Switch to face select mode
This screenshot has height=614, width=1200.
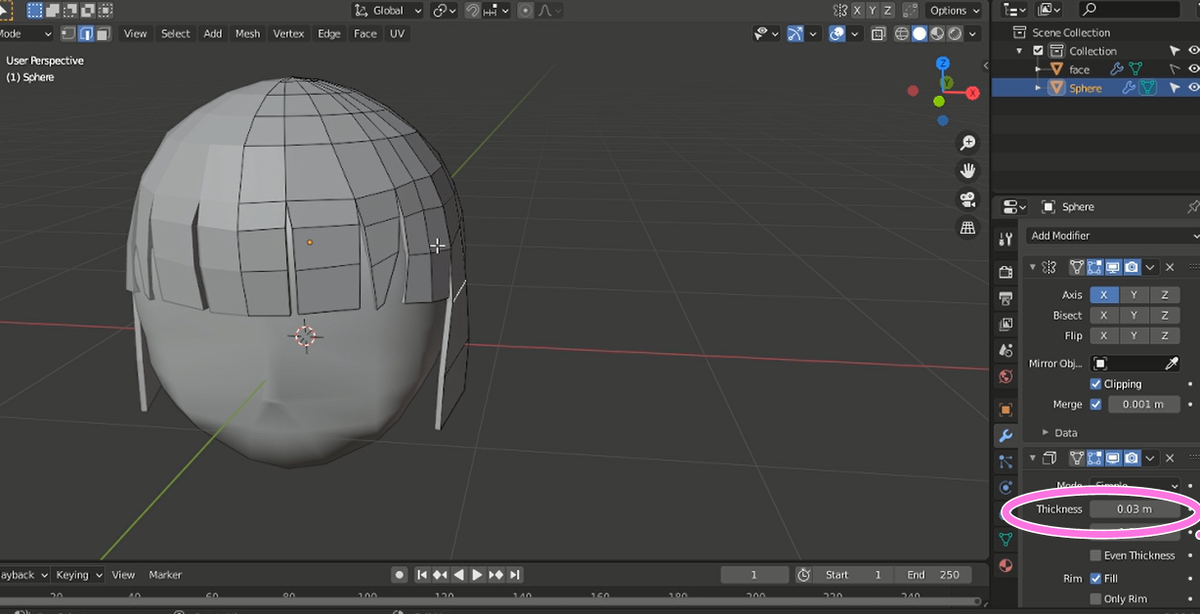click(x=102, y=33)
